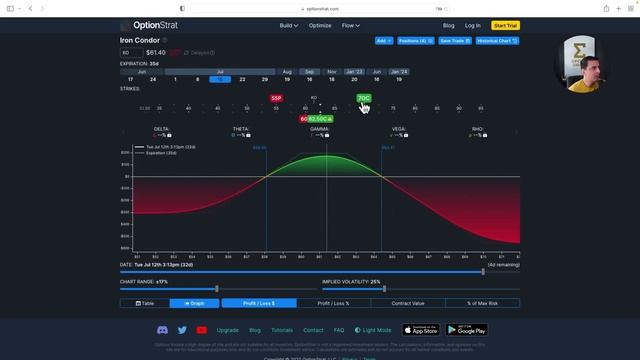
Task: Click the Google Play download badge
Action: [467, 330]
